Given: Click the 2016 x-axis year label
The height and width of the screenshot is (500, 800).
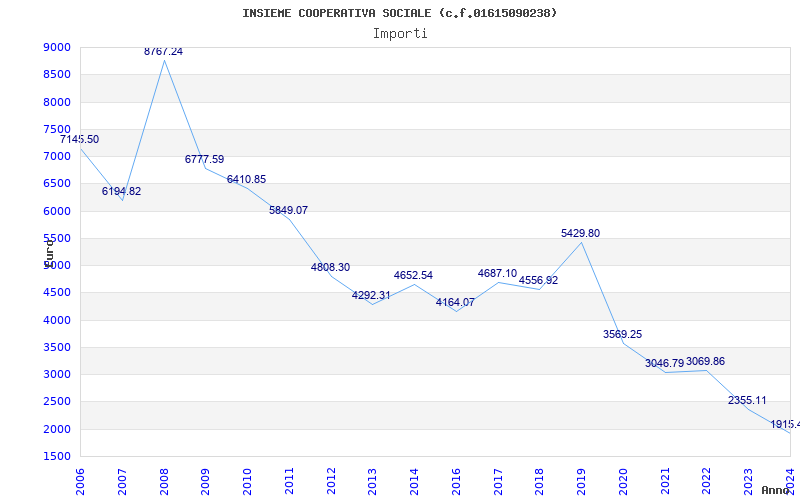Looking at the screenshot, I should (456, 482).
